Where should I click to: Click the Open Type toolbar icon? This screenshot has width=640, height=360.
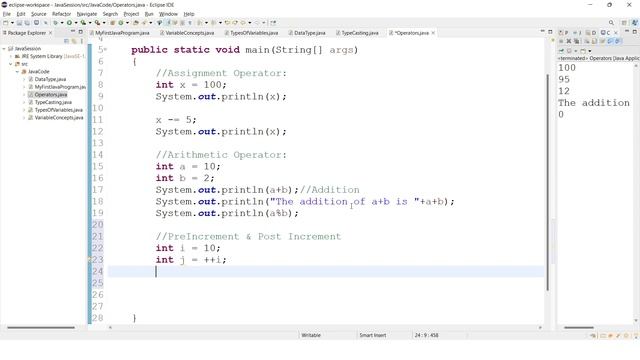pos(135,23)
